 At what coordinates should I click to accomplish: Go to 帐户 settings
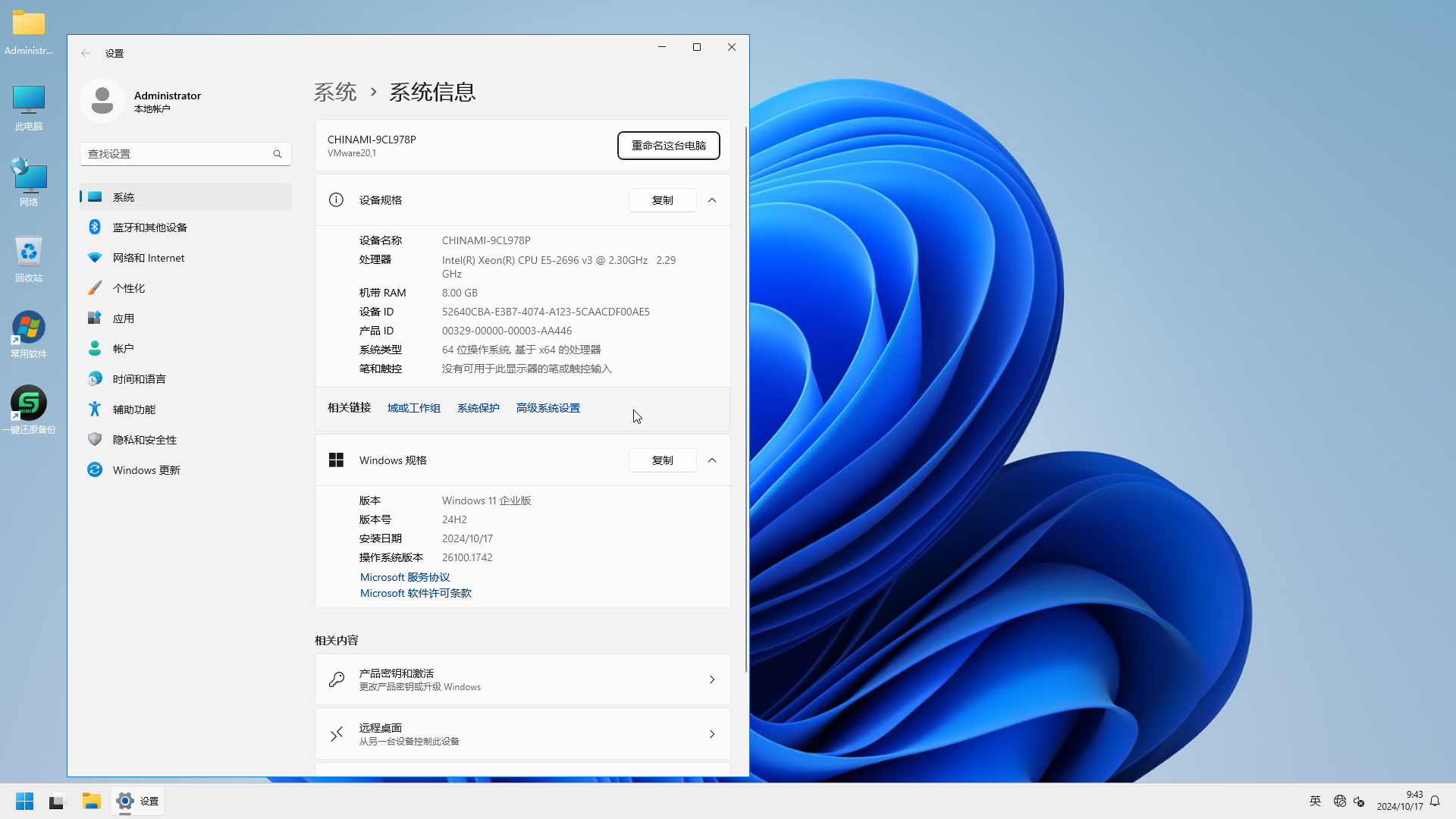186,349
